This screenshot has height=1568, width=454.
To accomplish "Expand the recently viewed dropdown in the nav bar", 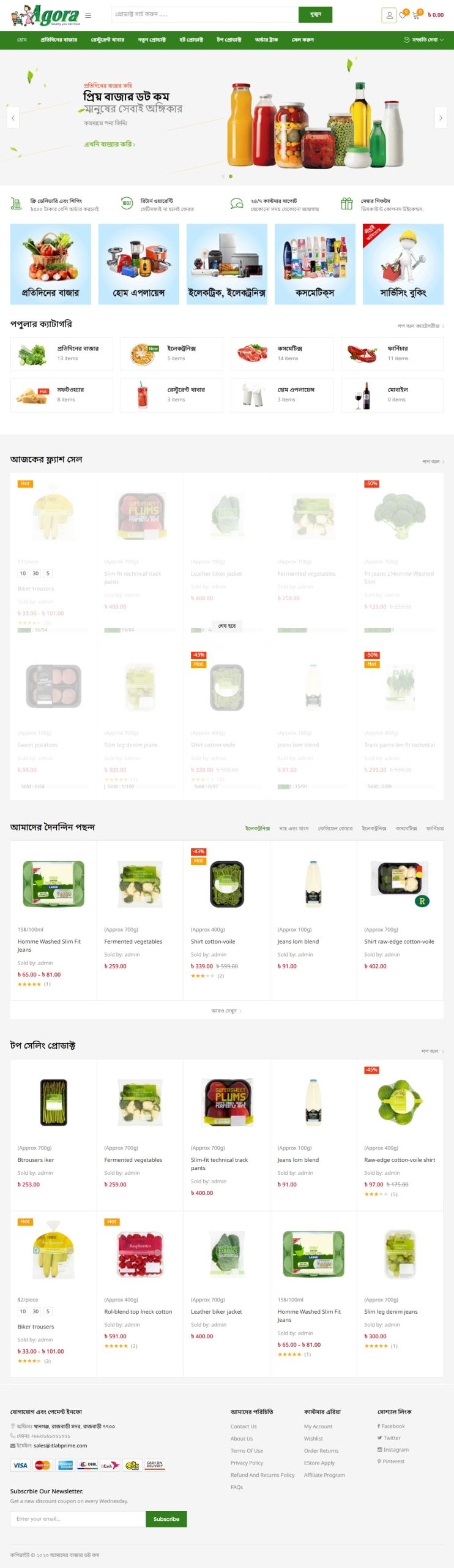I will pos(424,40).
